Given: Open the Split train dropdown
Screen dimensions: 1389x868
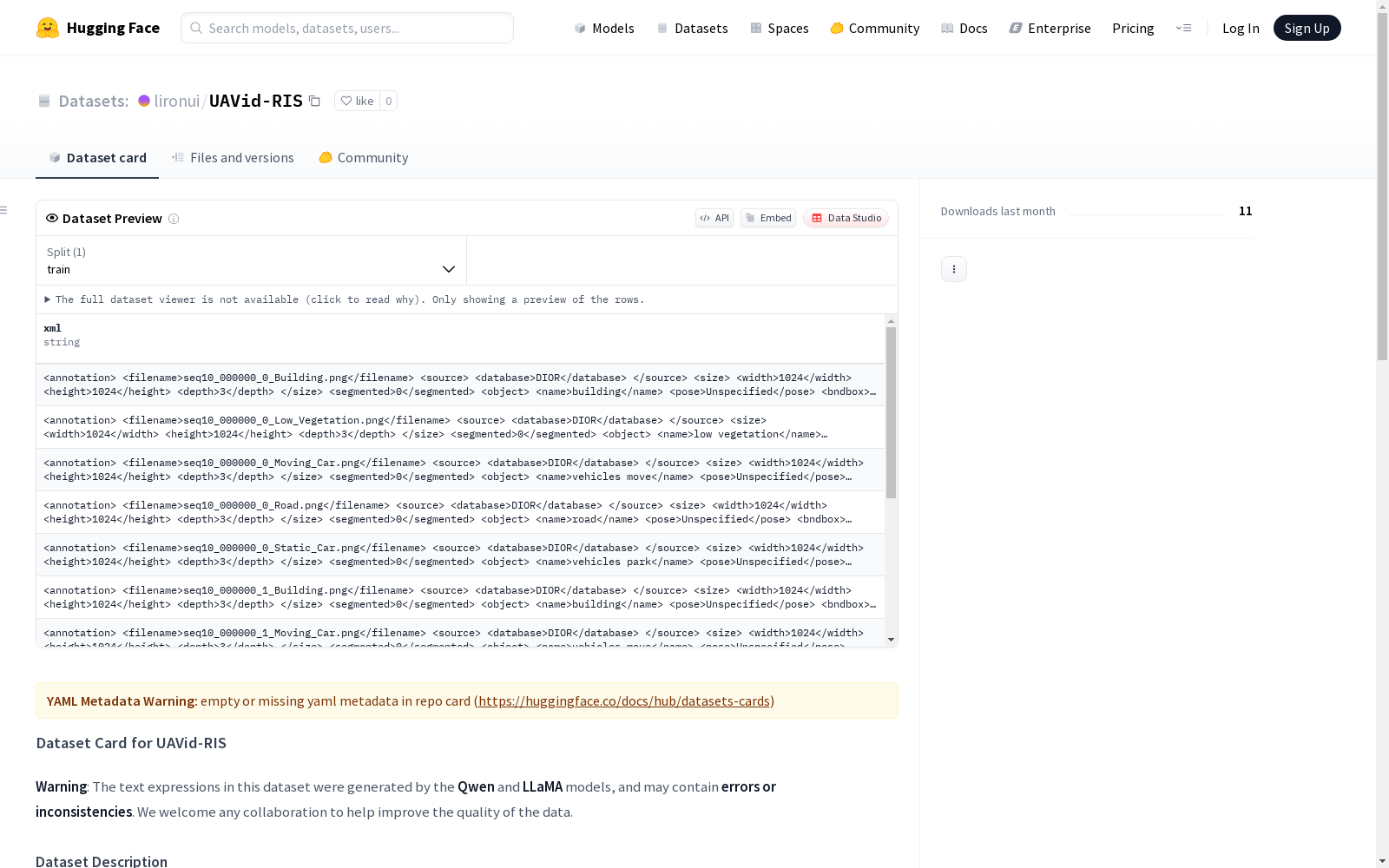Looking at the screenshot, I should tap(252, 260).
